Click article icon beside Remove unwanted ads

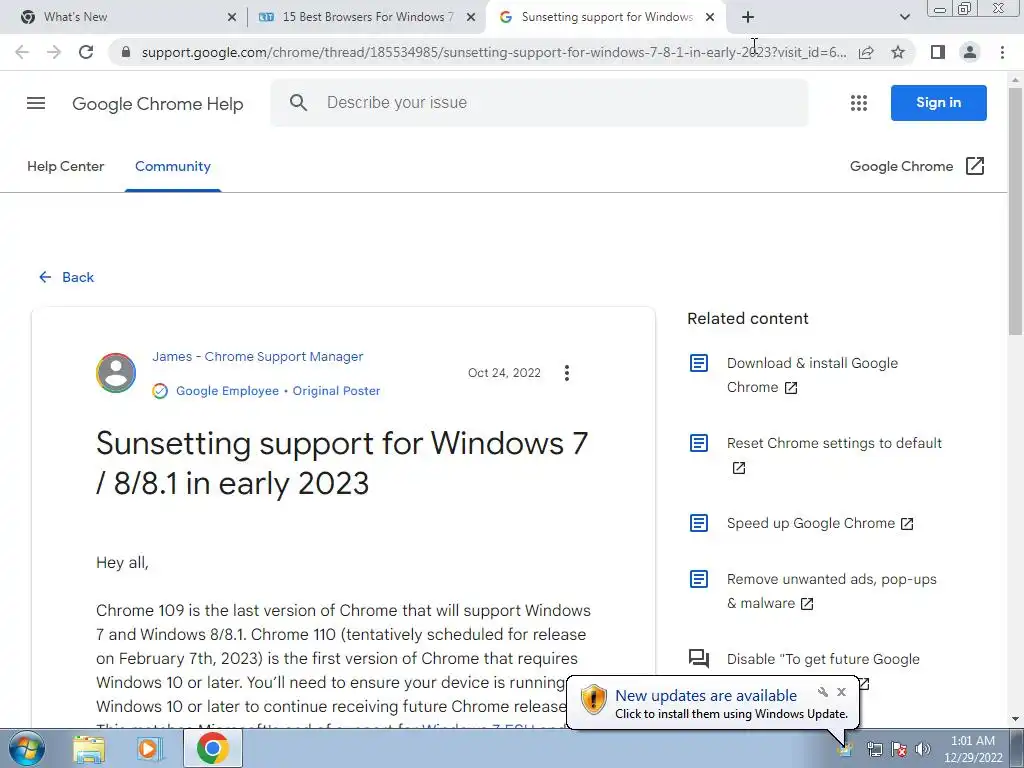pyautogui.click(x=699, y=579)
